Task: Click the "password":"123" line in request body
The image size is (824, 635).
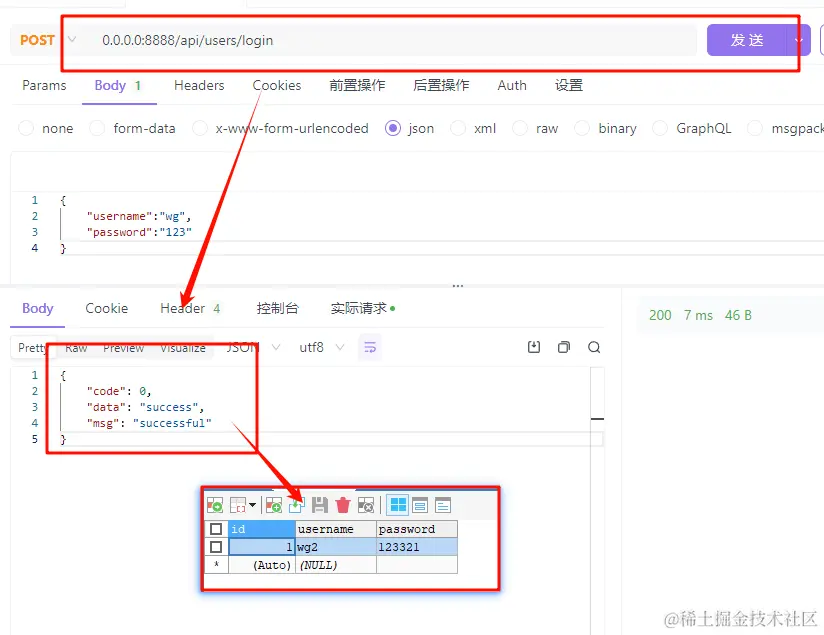Action: 139,232
